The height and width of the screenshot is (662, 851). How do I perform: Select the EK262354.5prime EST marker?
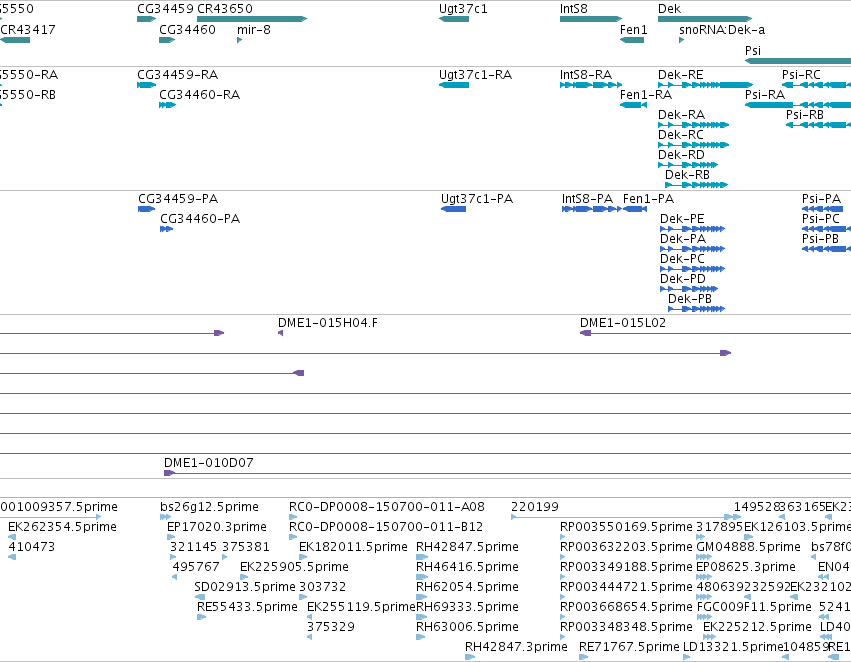pos(12,537)
